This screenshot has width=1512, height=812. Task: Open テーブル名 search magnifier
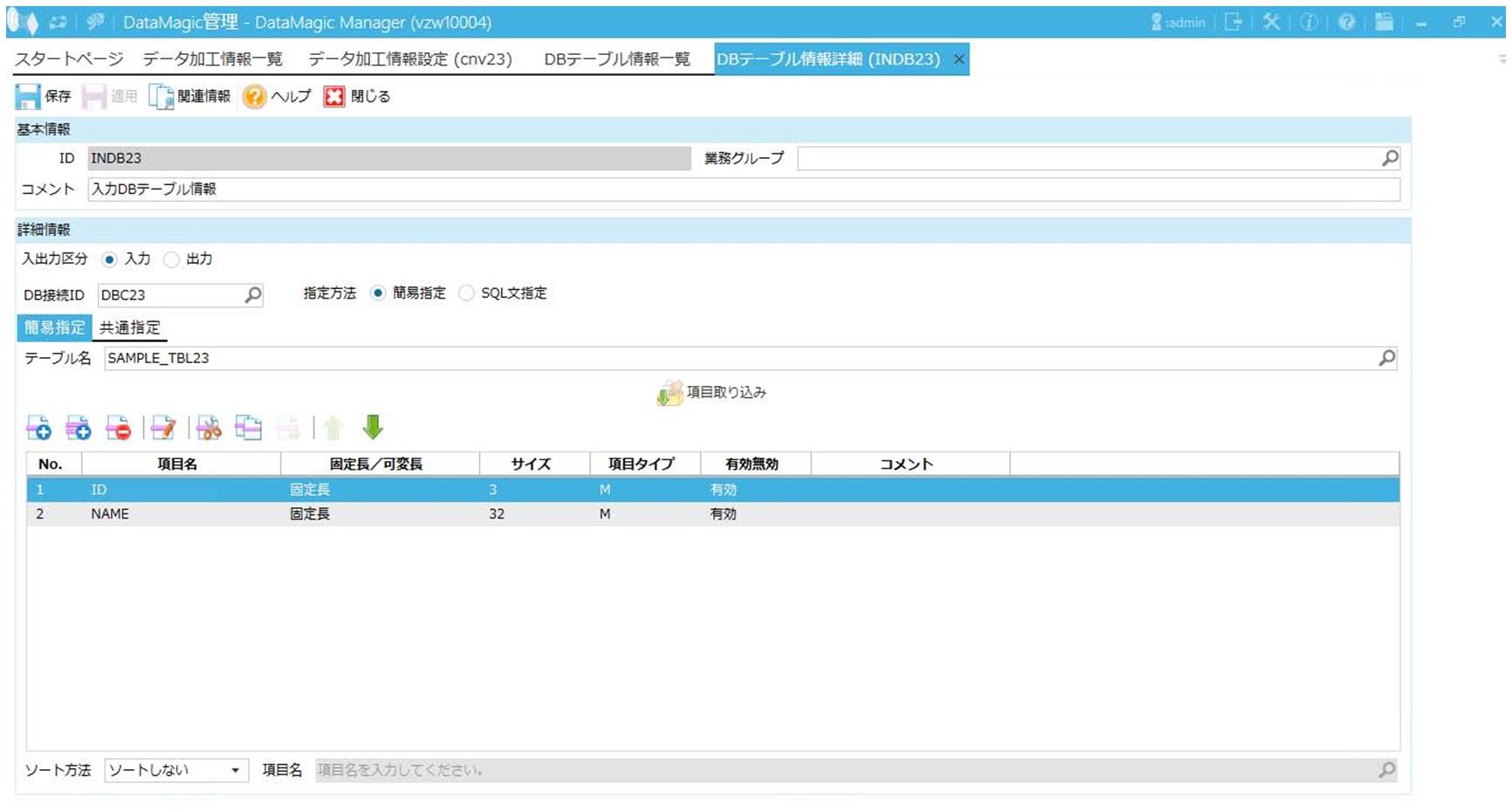coord(1386,358)
